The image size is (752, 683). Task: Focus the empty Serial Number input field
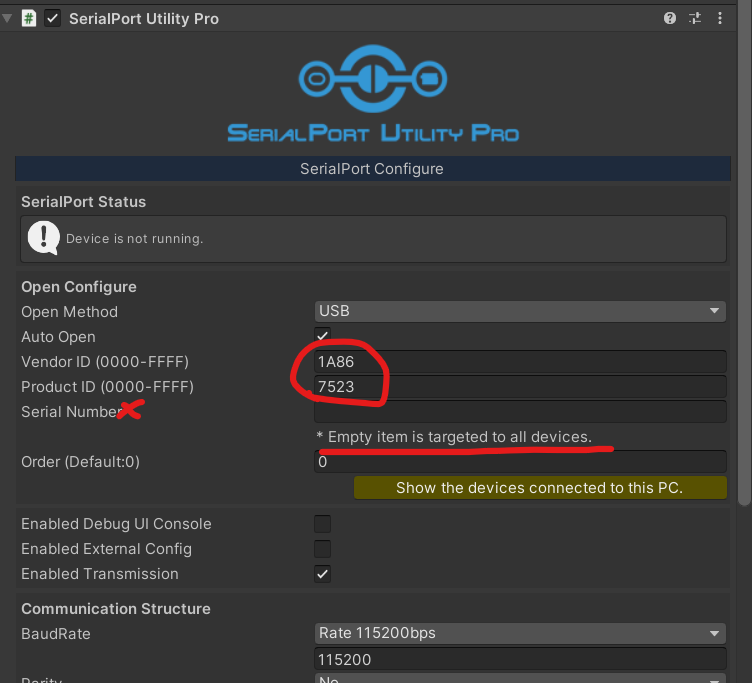click(519, 412)
